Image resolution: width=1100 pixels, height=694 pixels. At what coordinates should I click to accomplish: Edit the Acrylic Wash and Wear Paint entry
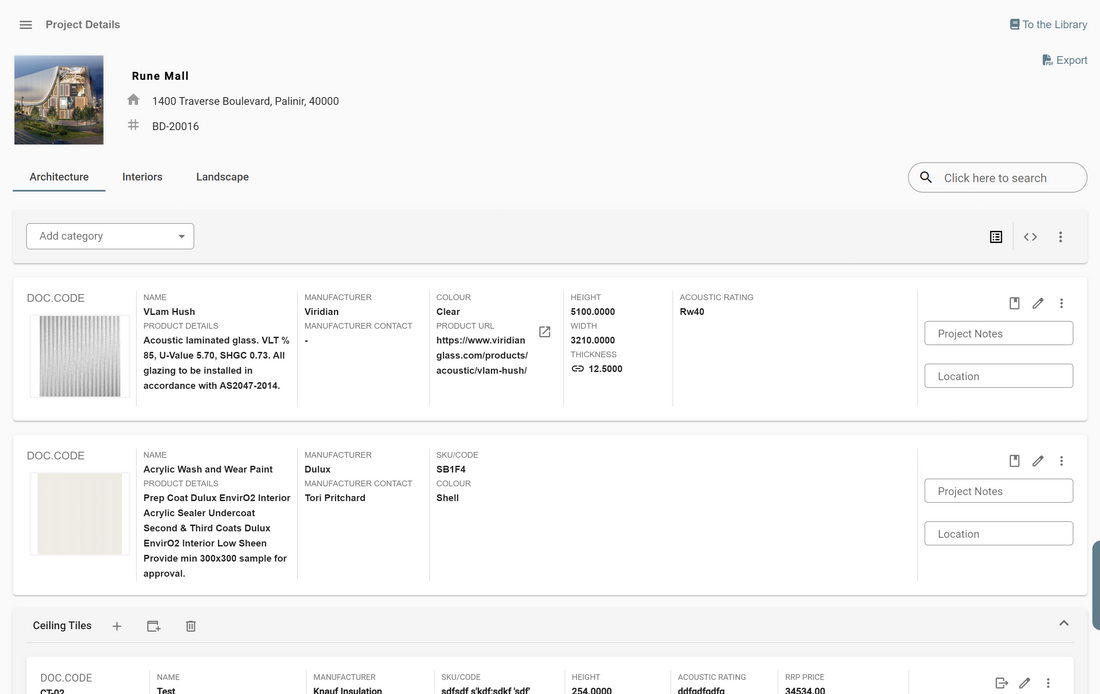(1038, 460)
